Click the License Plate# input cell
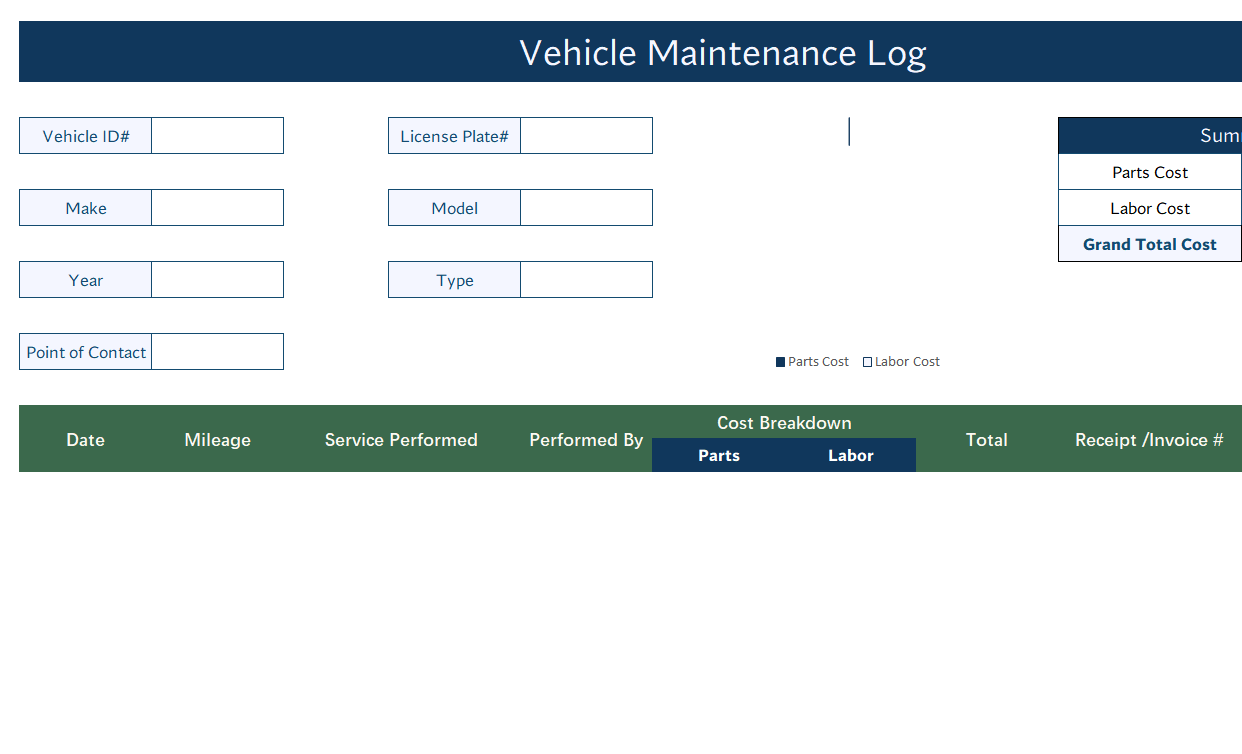Image resolution: width=1242 pixels, height=754 pixels. pos(586,136)
